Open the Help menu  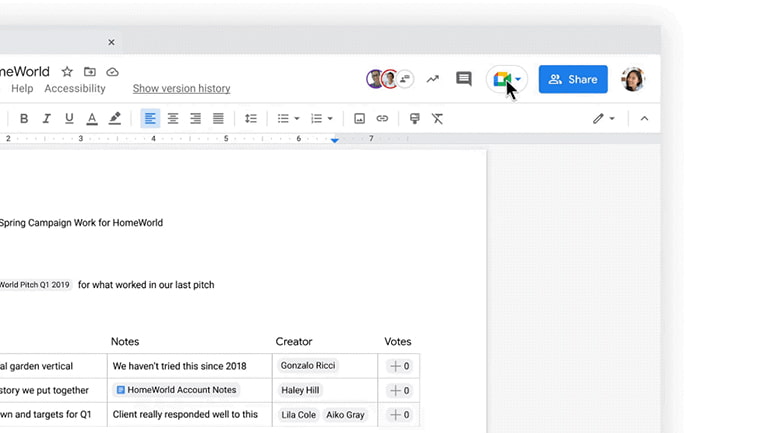point(22,88)
